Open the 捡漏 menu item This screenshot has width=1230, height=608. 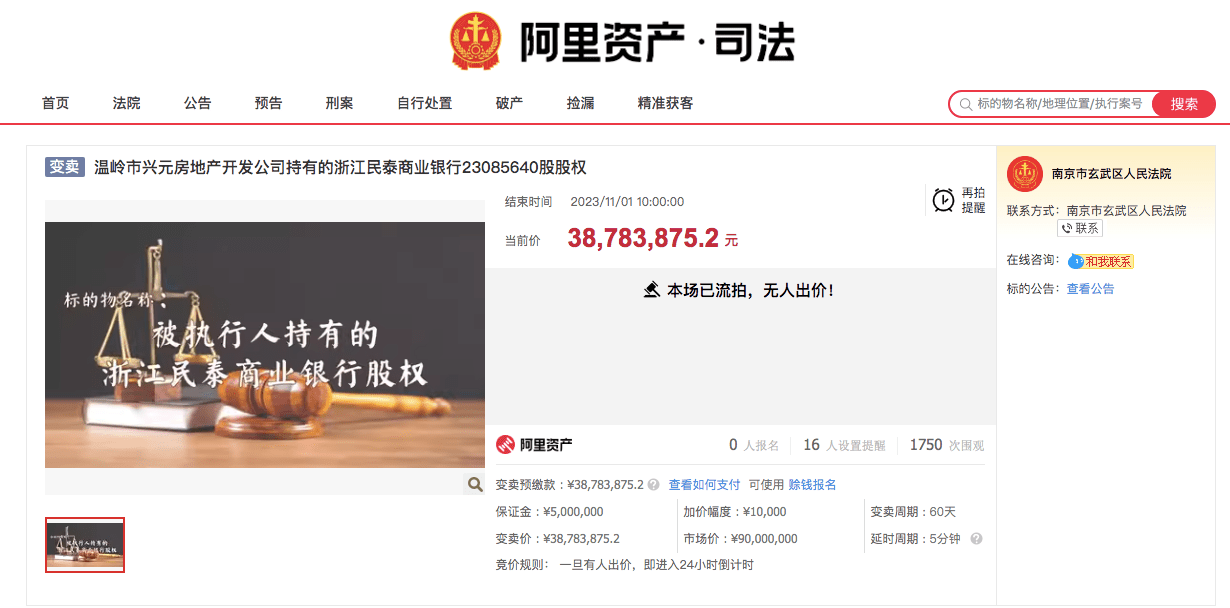point(581,103)
